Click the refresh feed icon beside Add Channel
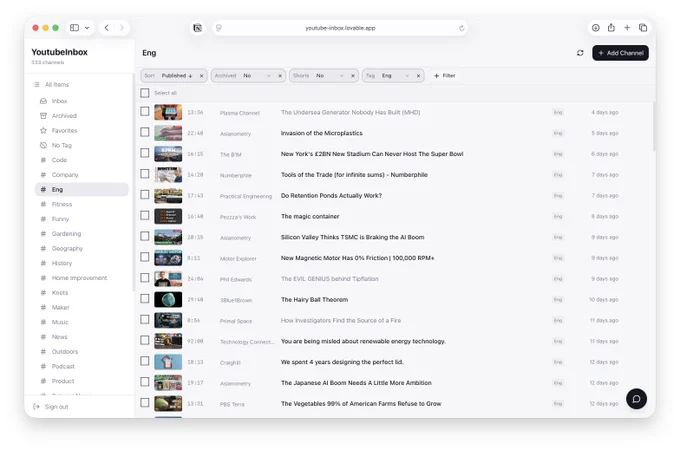 (x=580, y=53)
